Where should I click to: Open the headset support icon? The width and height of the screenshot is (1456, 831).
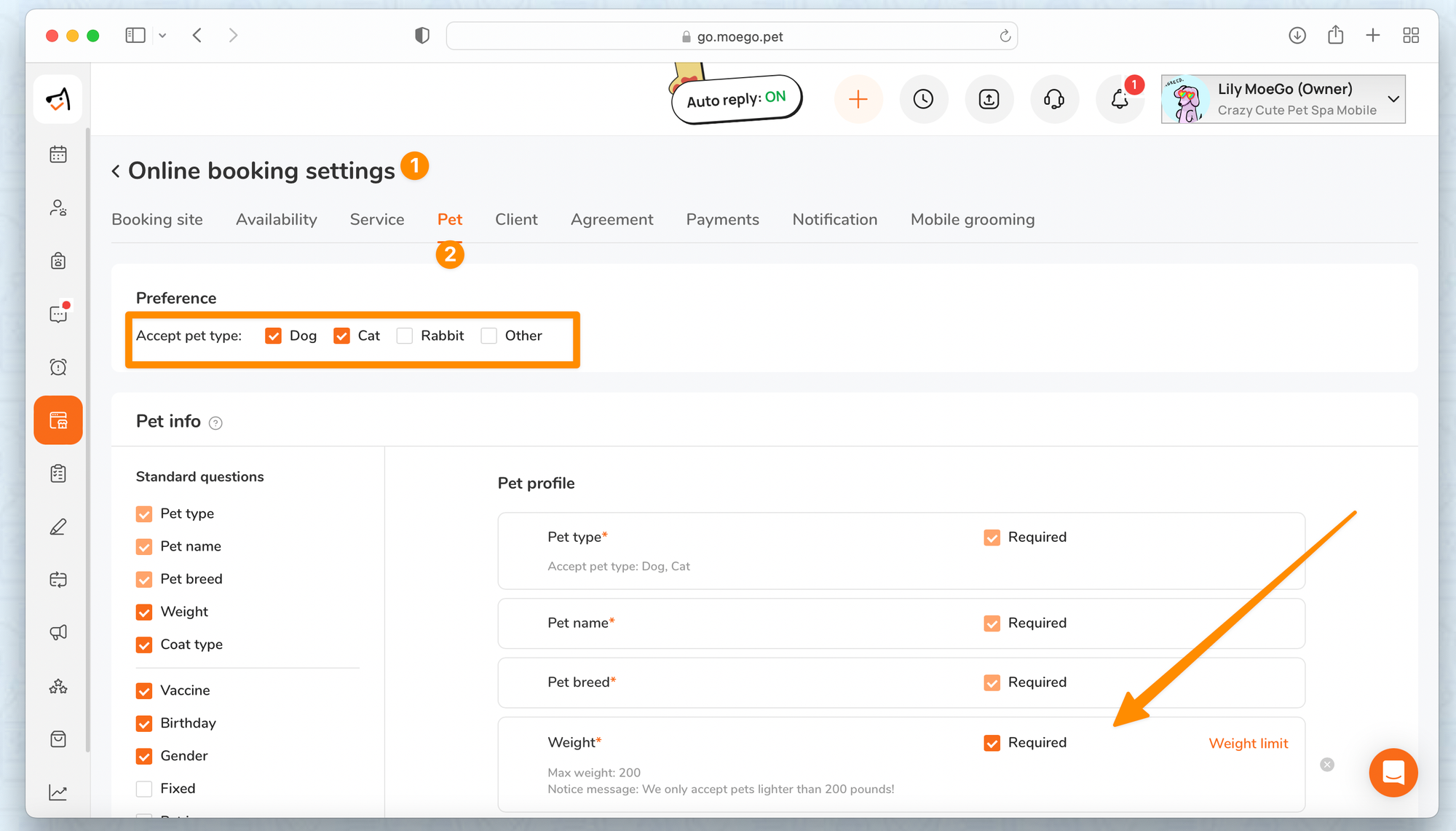(1054, 99)
